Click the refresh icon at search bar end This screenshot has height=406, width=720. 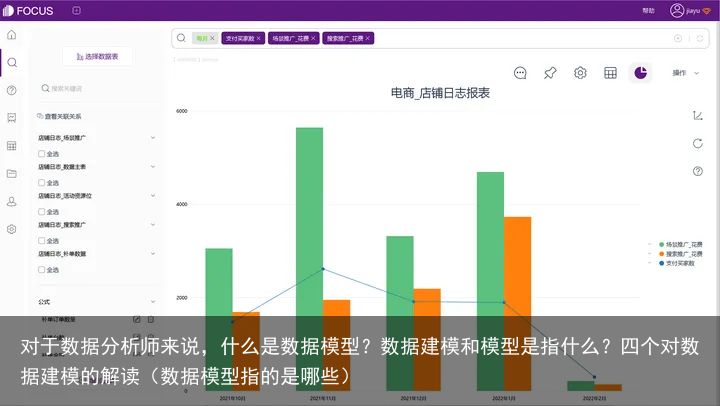coord(700,38)
